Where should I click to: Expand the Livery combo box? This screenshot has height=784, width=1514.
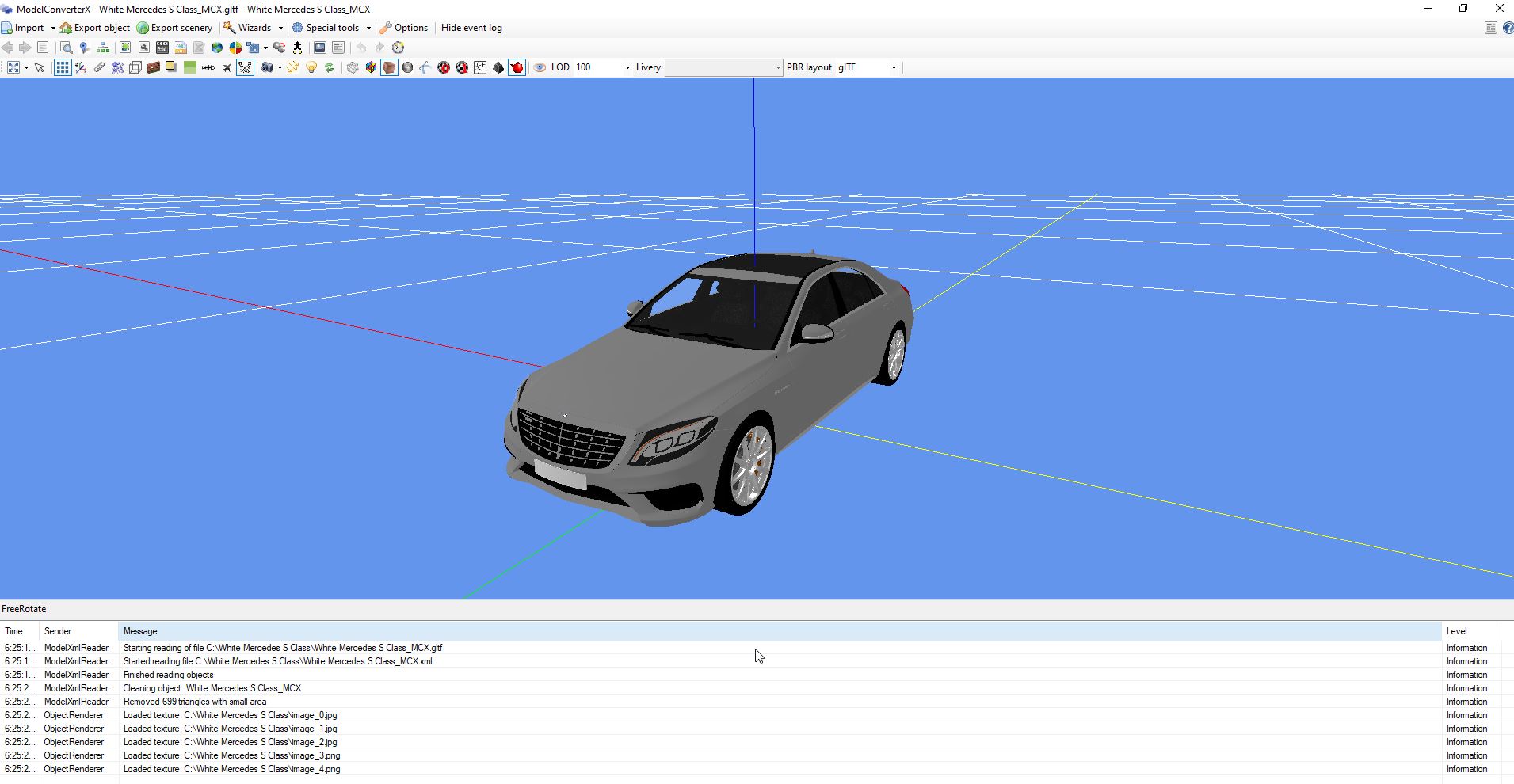[777, 67]
